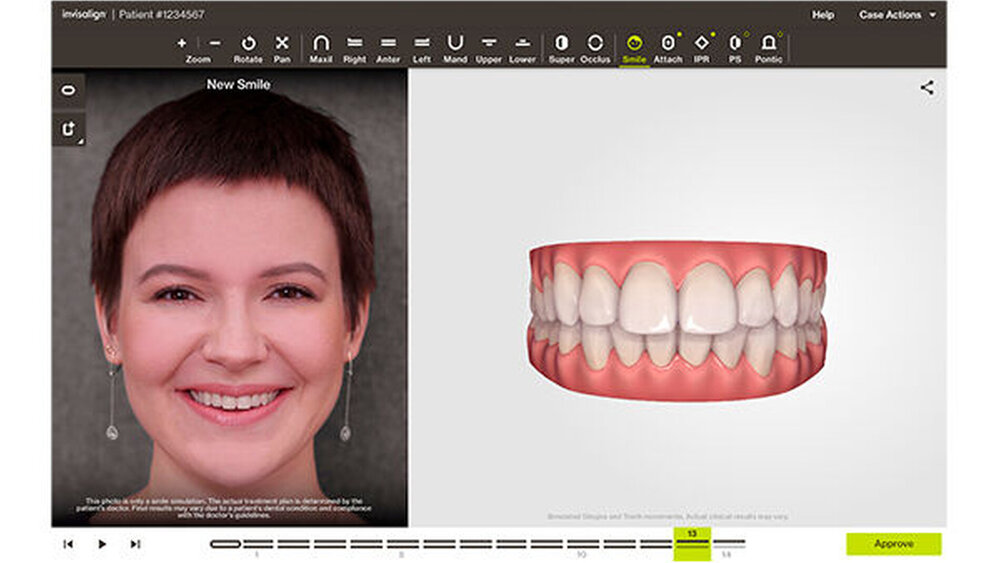Open the Case Actions dropdown
The width and height of the screenshot is (1000, 563).
point(897,15)
